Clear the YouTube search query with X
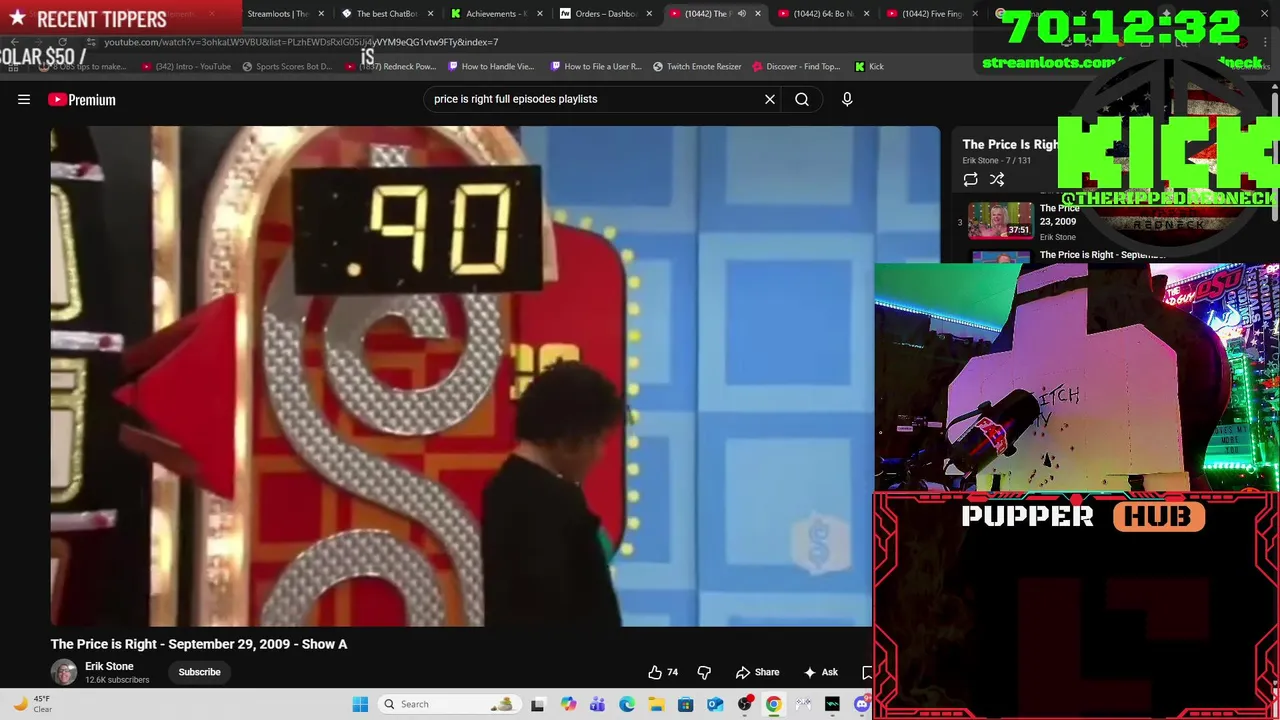Viewport: 1280px width, 720px height. (770, 99)
